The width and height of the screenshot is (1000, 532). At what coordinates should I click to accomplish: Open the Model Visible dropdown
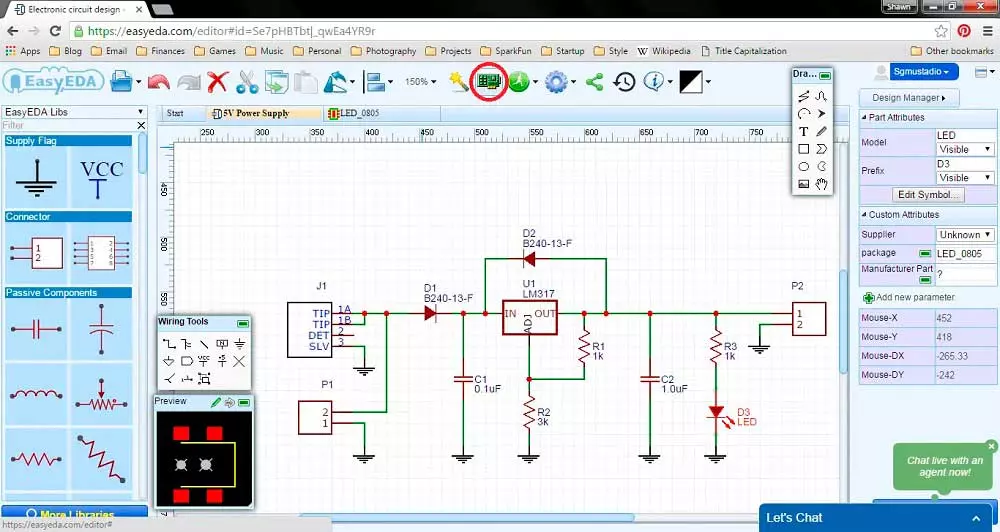(966, 149)
